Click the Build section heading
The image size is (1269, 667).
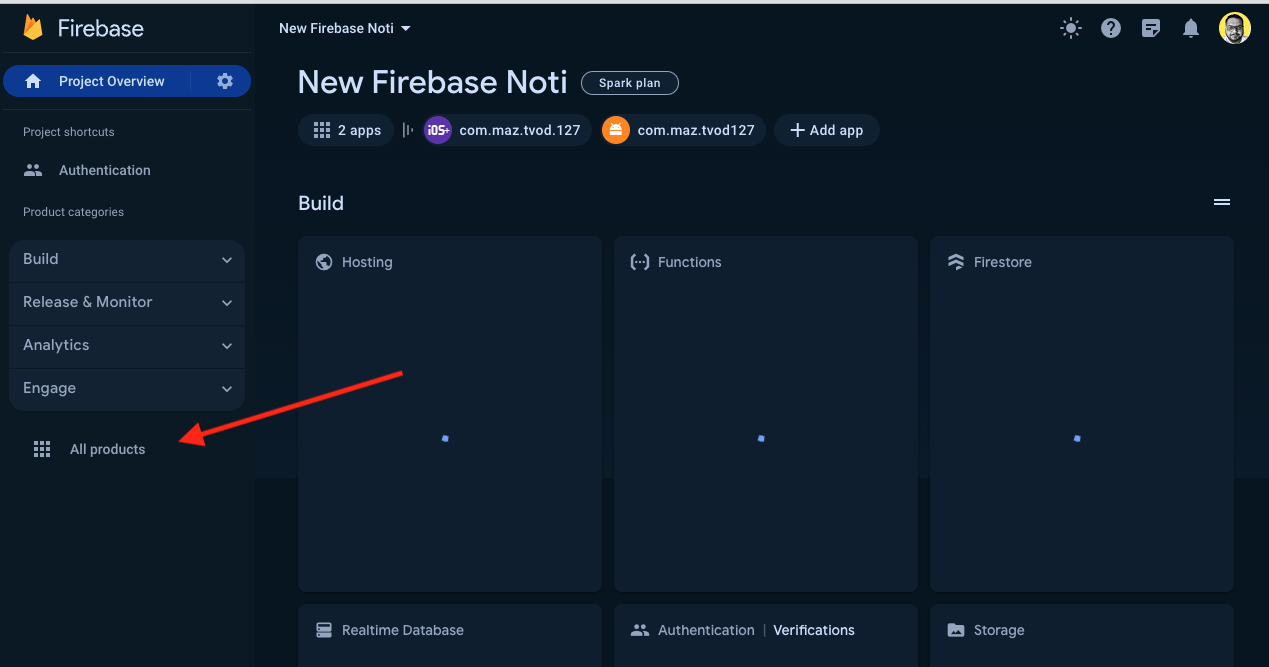click(321, 203)
